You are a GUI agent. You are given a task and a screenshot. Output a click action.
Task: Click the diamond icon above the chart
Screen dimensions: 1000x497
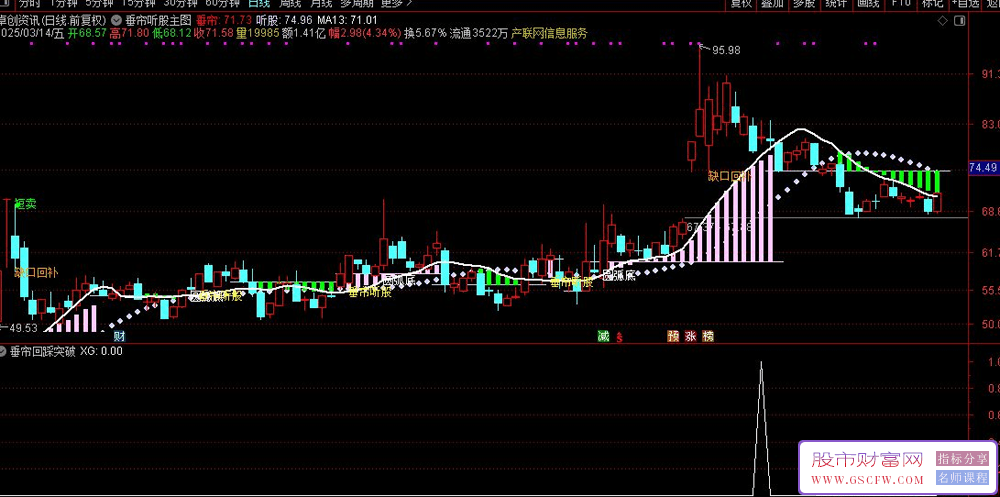[x=943, y=21]
